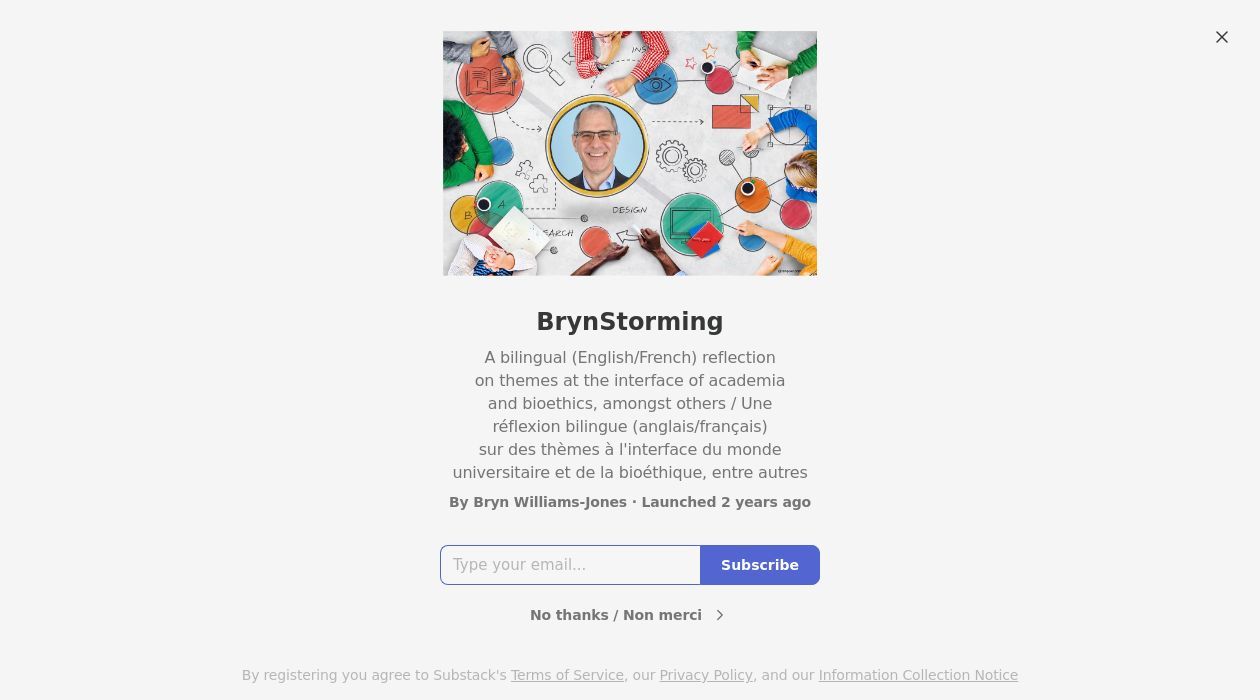Click the puzzle pieces doodle in cover image
Screen dimensions: 1260x700
[x=532, y=177]
